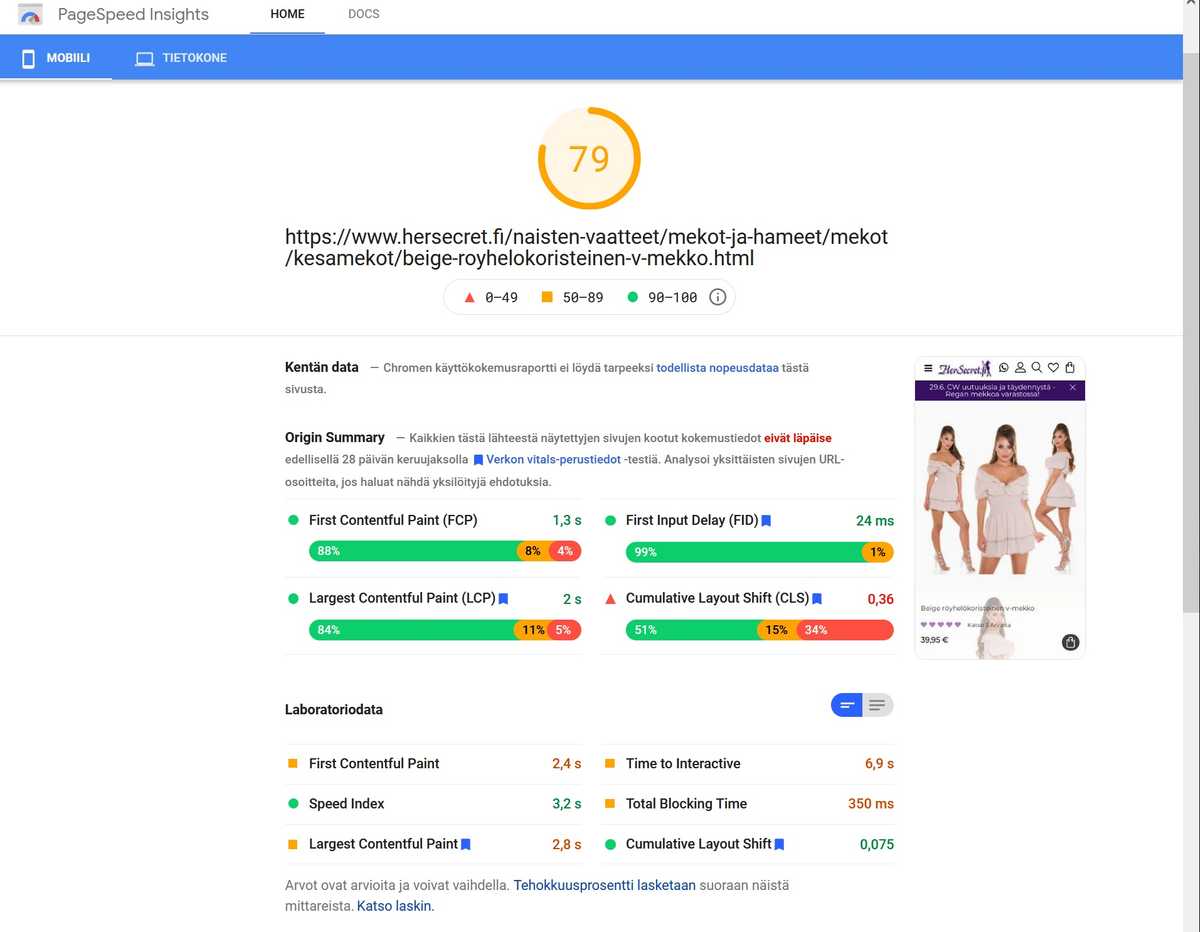
Task: Follow the 'Katso laskin' link
Action: (395, 906)
